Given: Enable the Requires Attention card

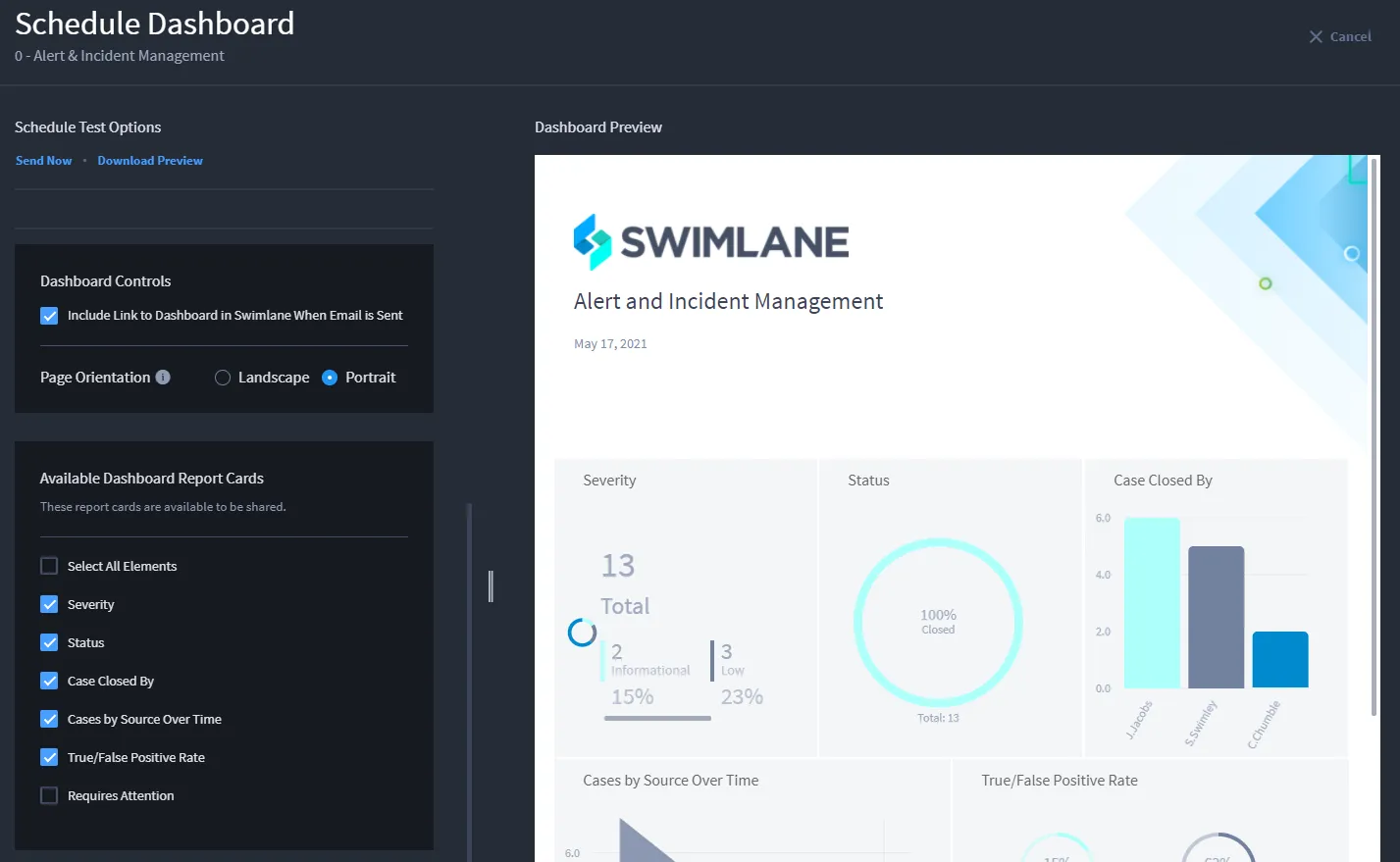Looking at the screenshot, I should pos(49,795).
